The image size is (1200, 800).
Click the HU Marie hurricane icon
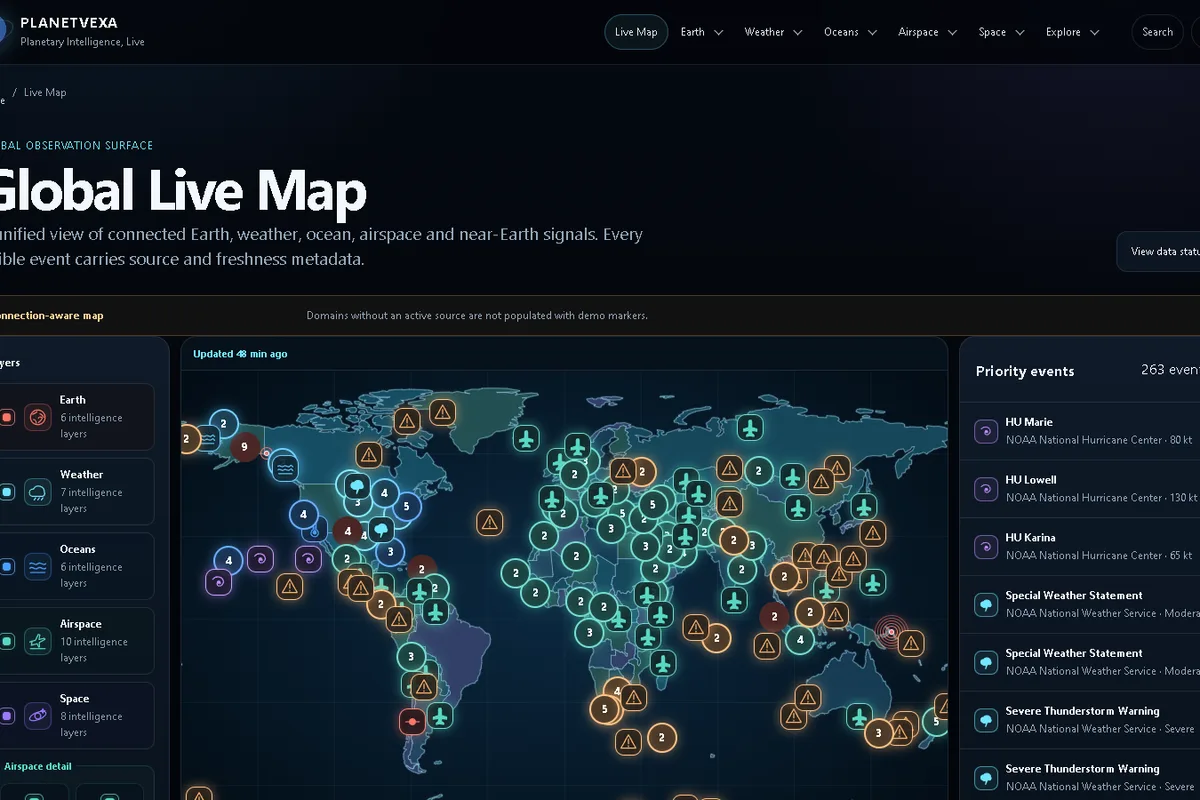tap(987, 431)
